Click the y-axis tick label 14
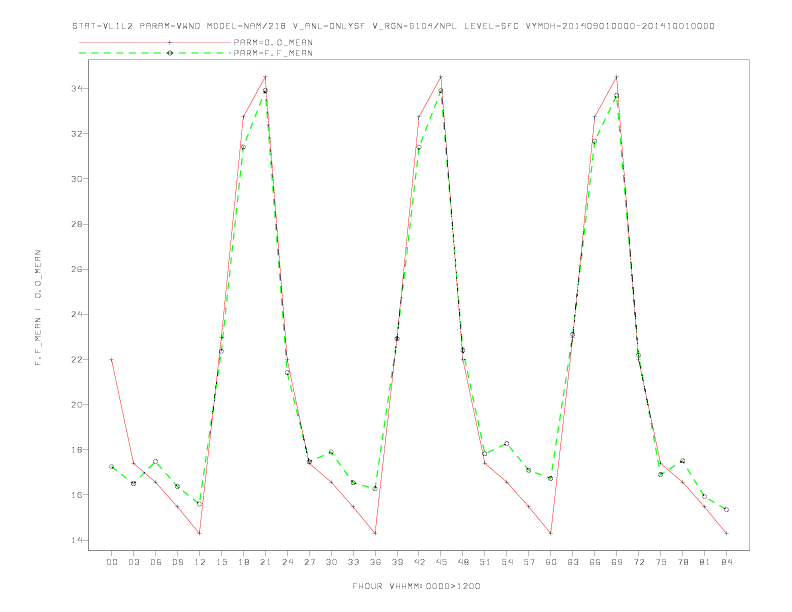792x612 pixels. [x=77, y=540]
